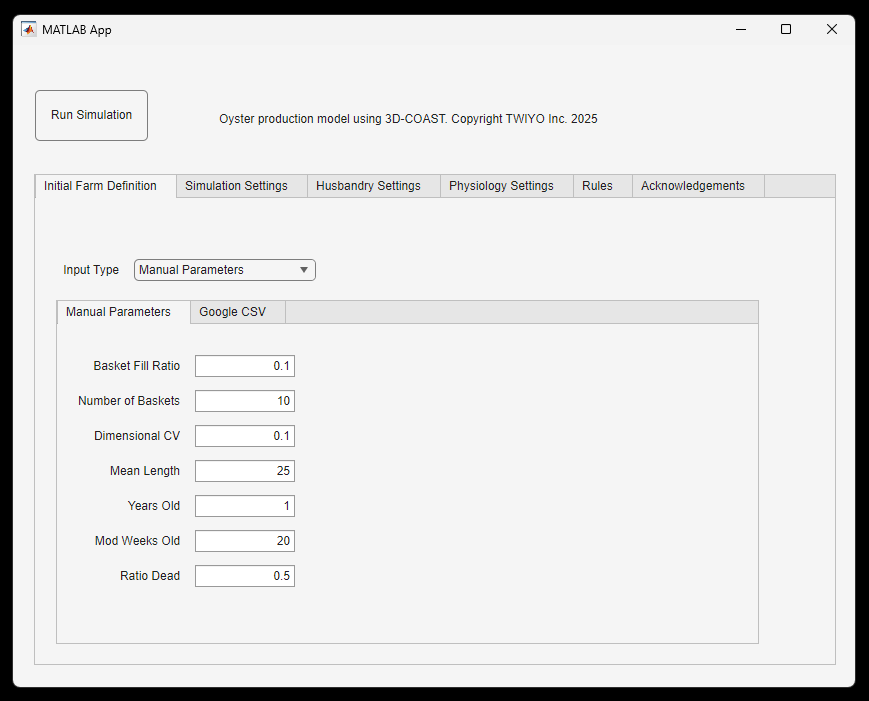Select the Ratio Dead value

tap(244, 576)
